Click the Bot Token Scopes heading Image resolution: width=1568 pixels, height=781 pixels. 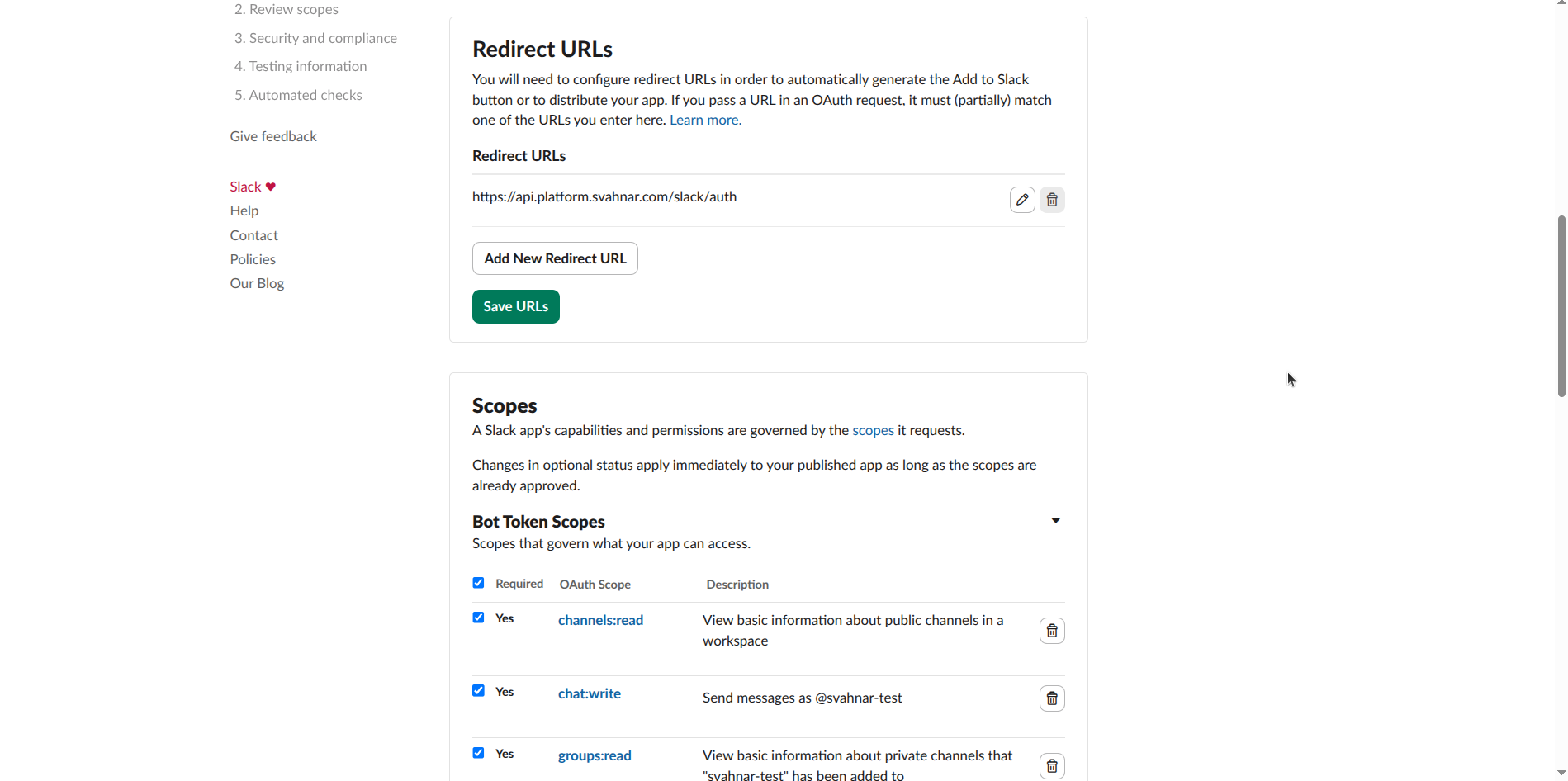coord(538,522)
